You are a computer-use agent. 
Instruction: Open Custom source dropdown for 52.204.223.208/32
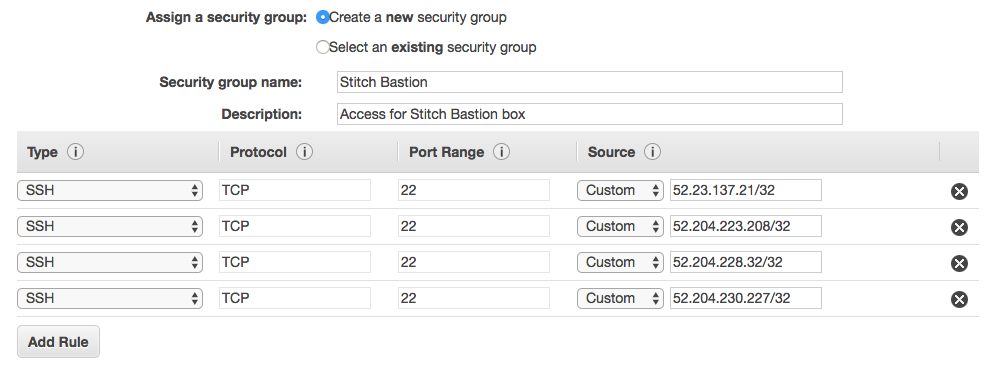pos(620,226)
